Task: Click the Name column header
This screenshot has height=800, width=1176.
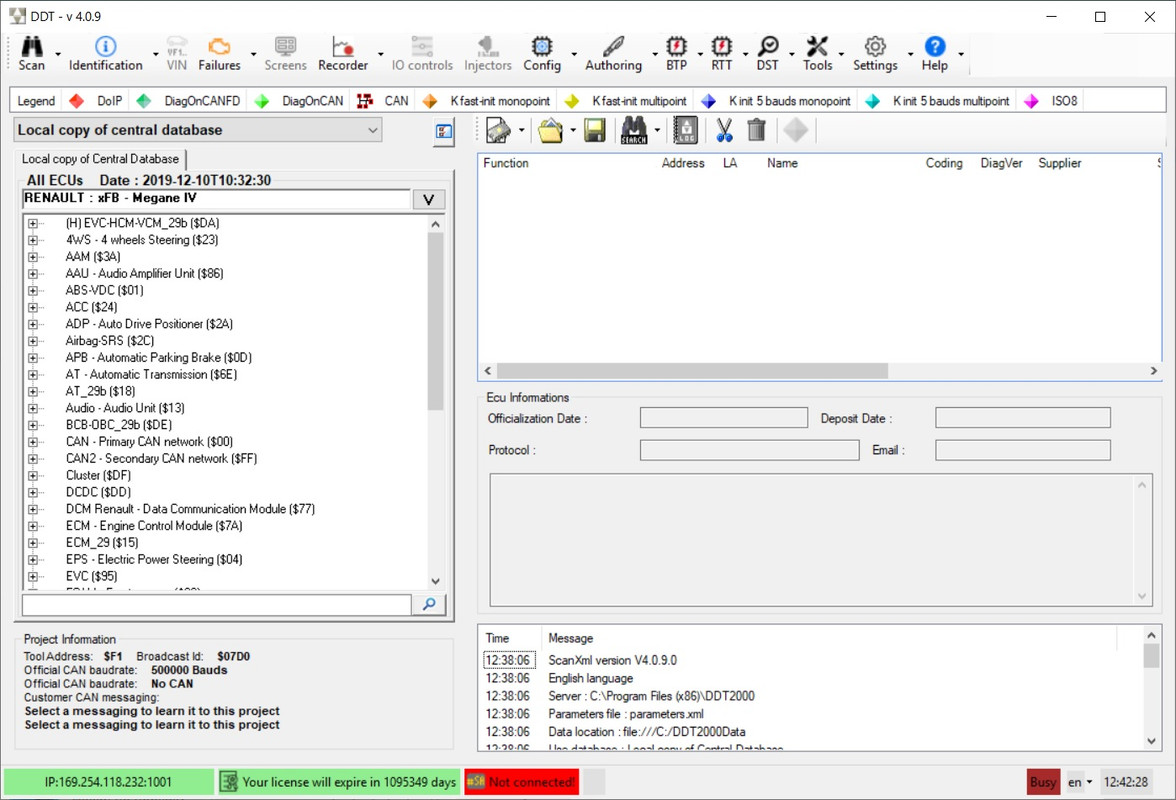Action: [x=782, y=163]
